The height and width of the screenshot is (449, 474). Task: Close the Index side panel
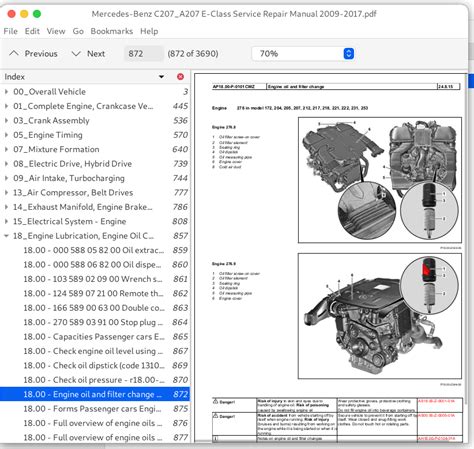pos(180,77)
